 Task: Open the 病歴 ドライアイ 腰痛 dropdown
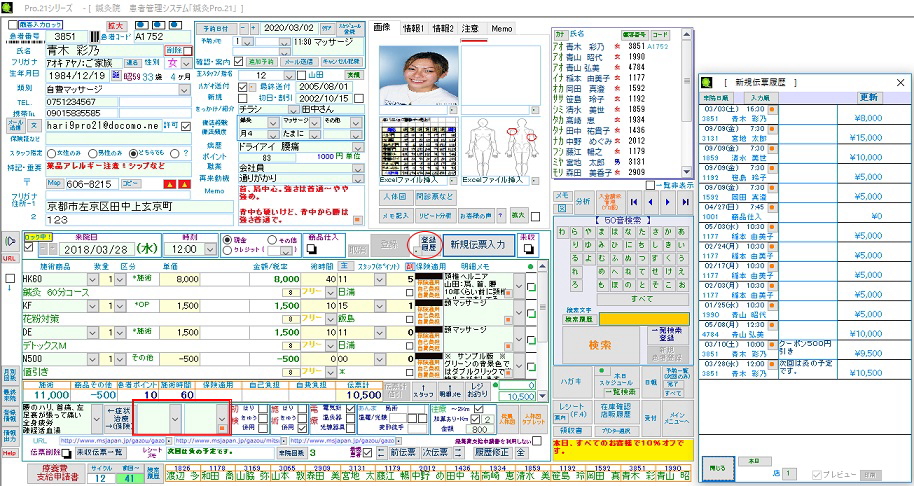pyautogui.click(x=360, y=146)
